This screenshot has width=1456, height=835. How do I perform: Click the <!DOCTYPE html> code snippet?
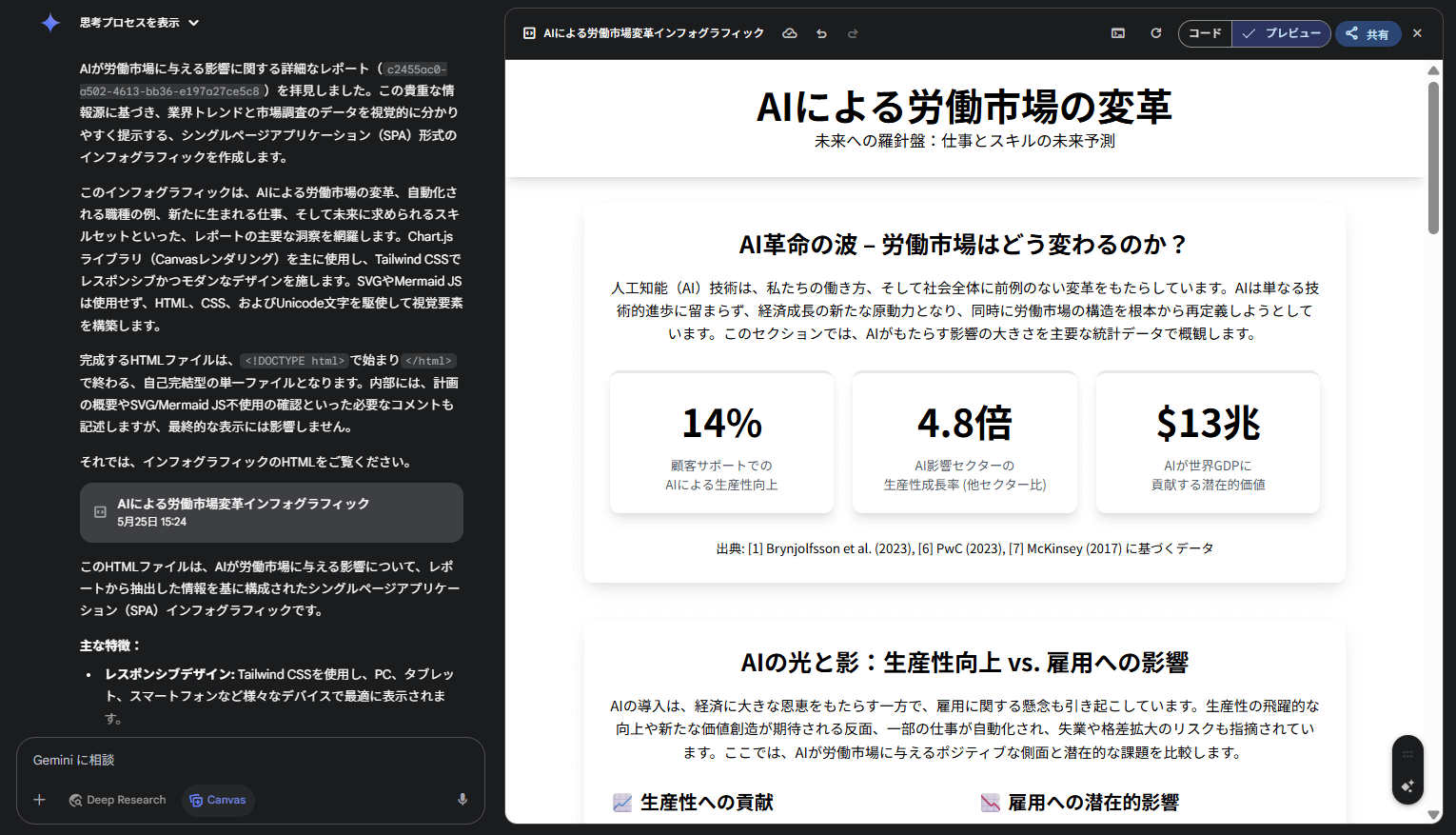pyautogui.click(x=294, y=361)
